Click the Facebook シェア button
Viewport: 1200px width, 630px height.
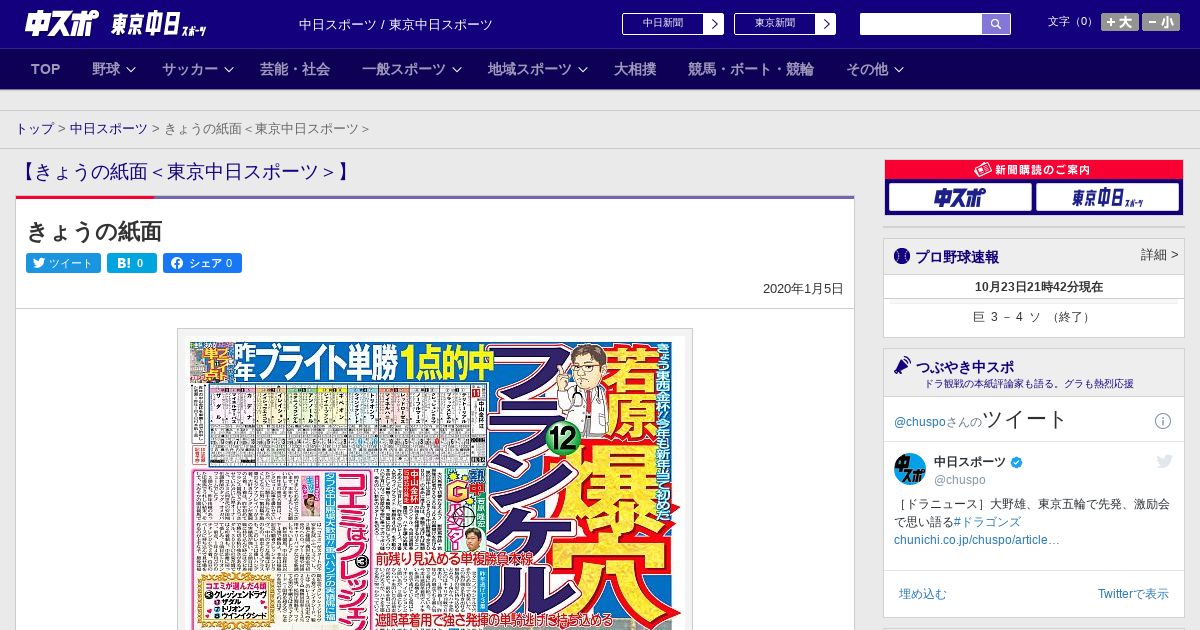pos(202,263)
